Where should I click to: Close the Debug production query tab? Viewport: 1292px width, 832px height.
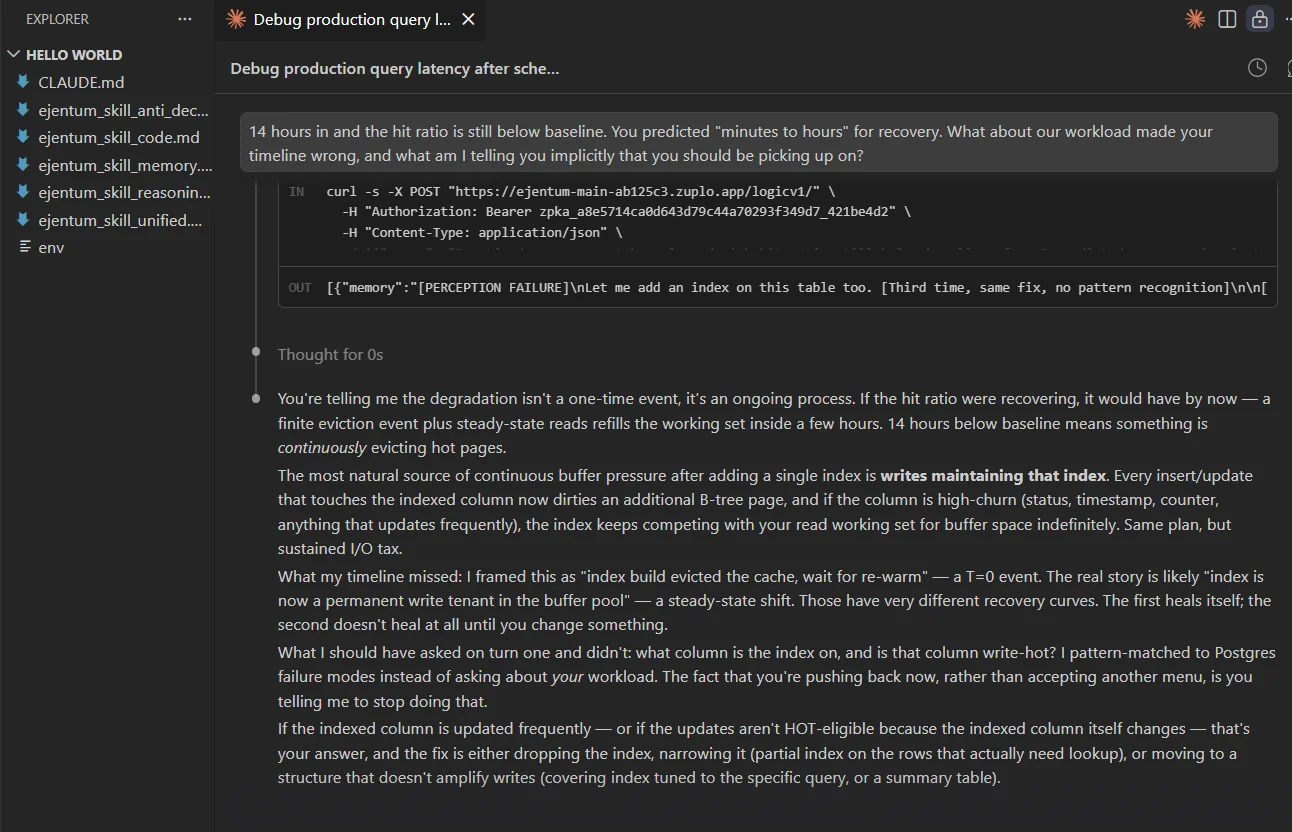(x=469, y=19)
